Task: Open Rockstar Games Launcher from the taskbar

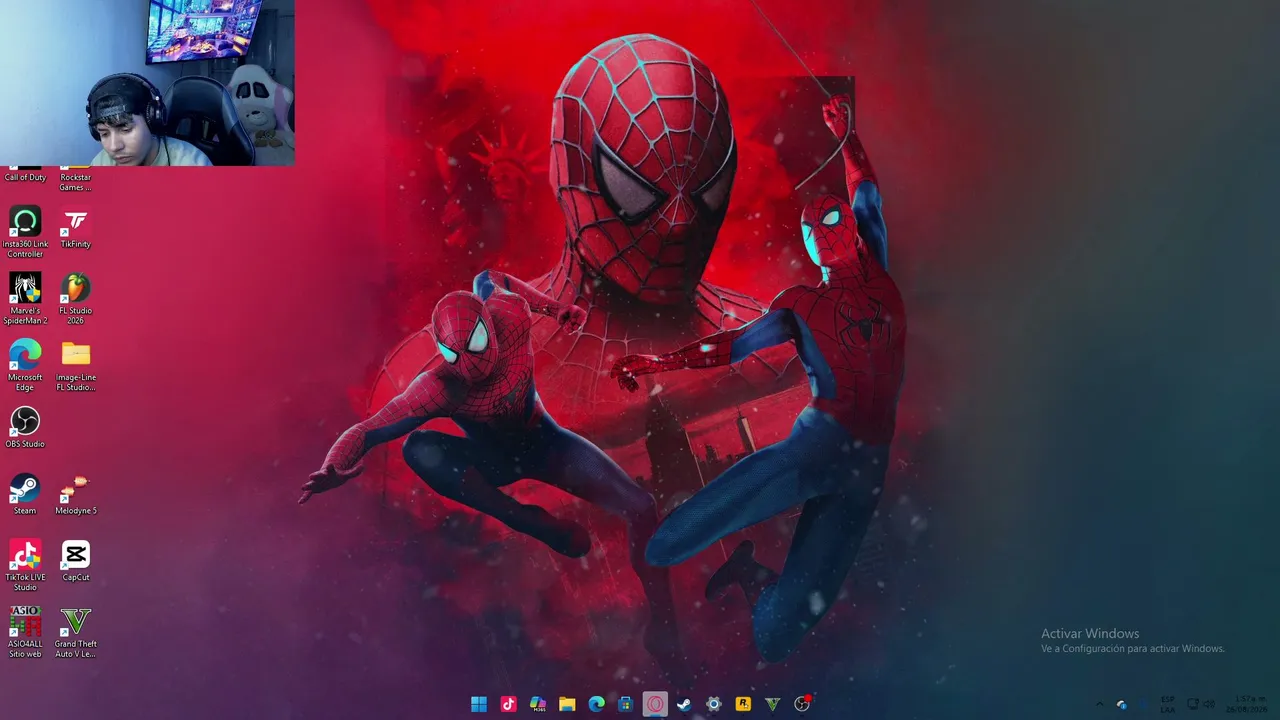Action: (x=743, y=704)
